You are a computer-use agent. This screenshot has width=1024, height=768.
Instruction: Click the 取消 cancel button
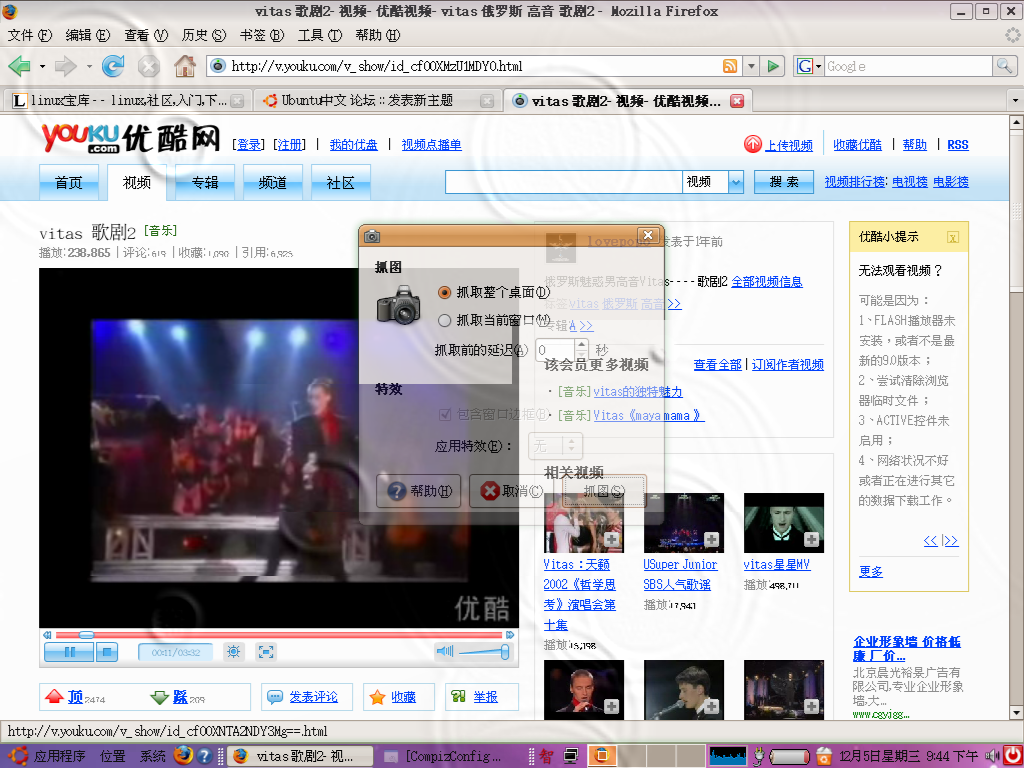pos(511,491)
